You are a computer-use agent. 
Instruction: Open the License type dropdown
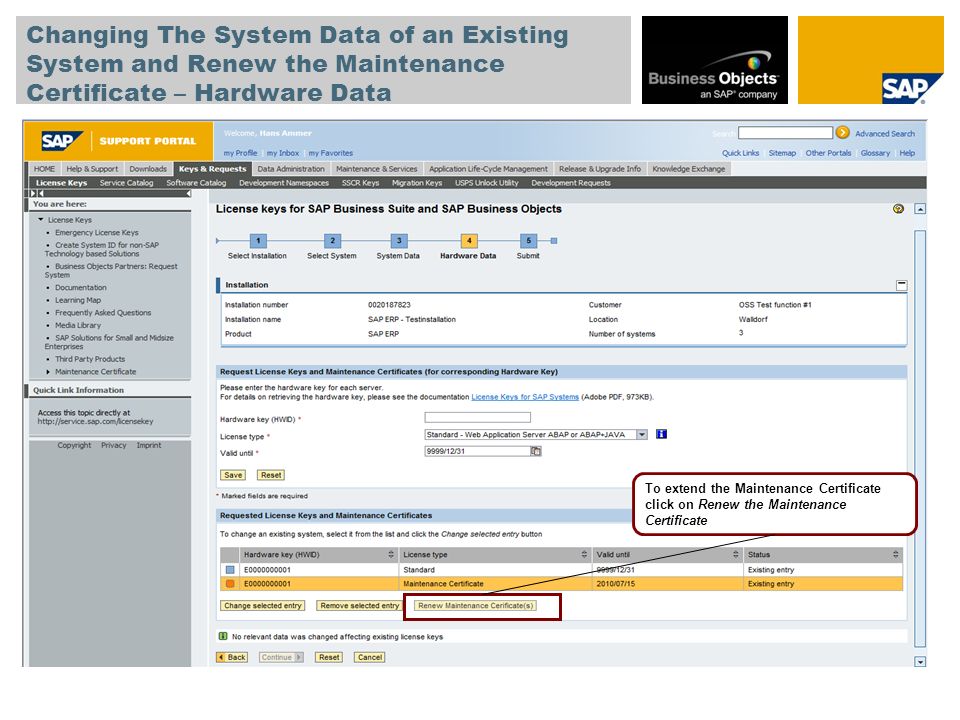[x=642, y=435]
